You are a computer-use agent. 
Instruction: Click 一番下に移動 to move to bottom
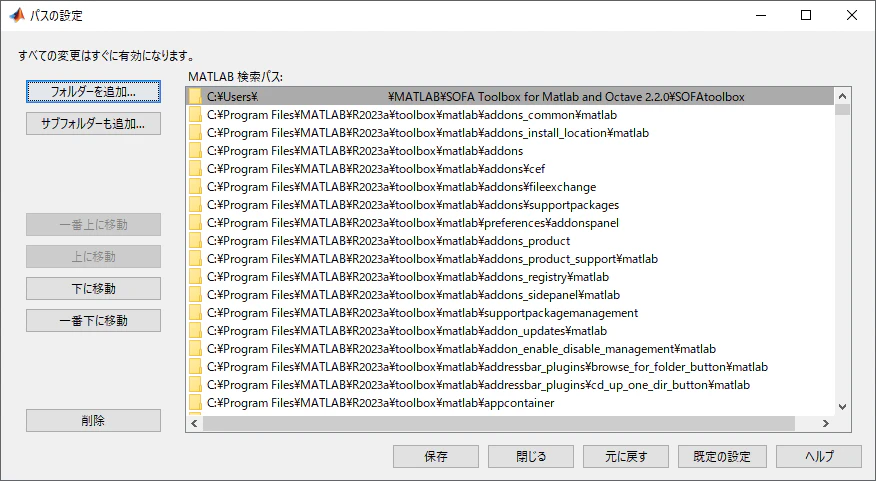tap(93, 321)
